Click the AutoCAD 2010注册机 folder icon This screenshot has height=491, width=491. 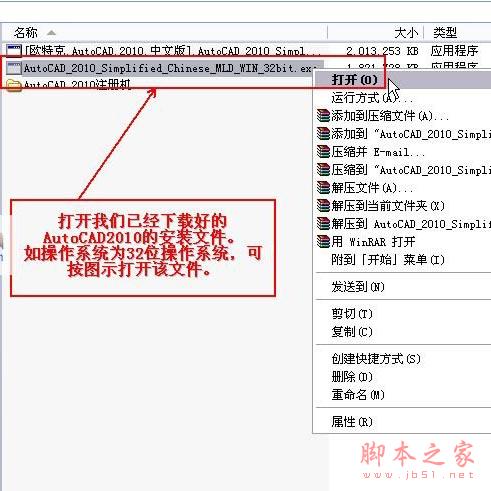coord(14,85)
